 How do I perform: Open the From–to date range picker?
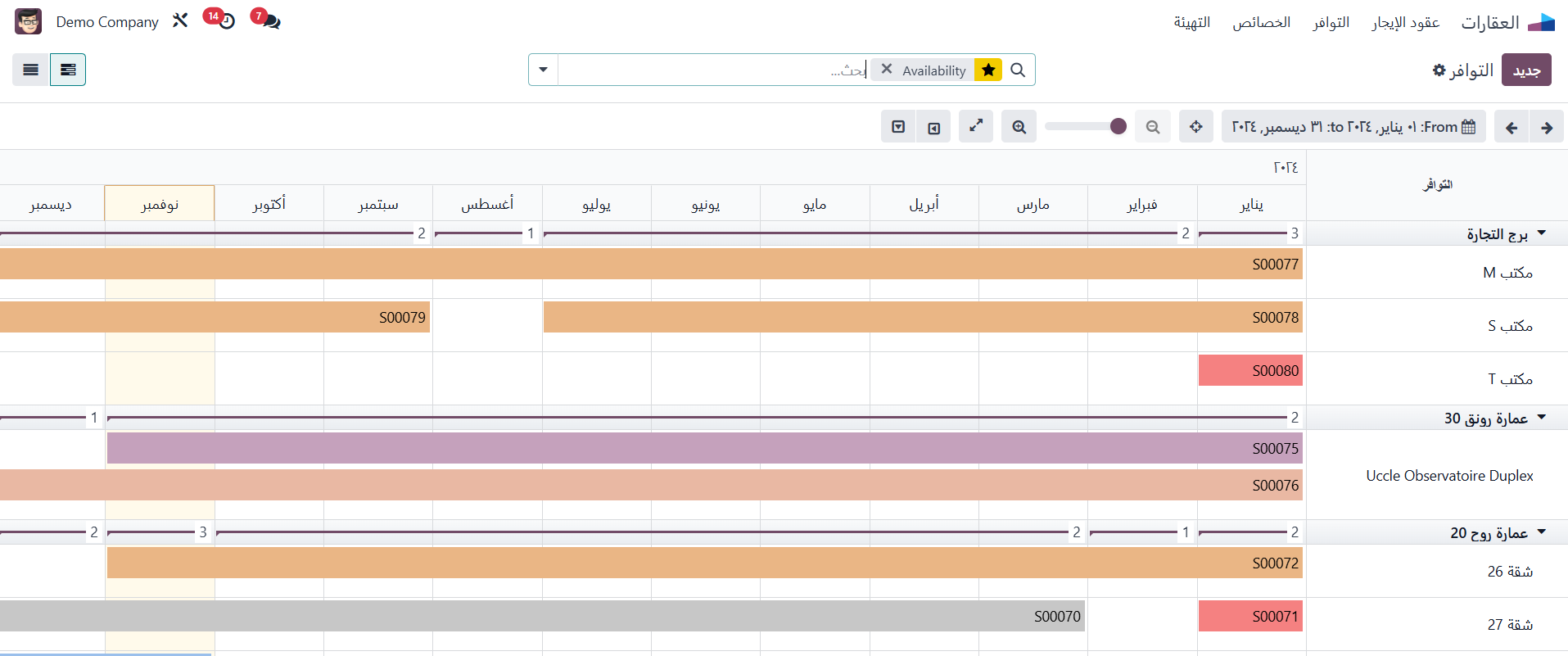click(1353, 127)
